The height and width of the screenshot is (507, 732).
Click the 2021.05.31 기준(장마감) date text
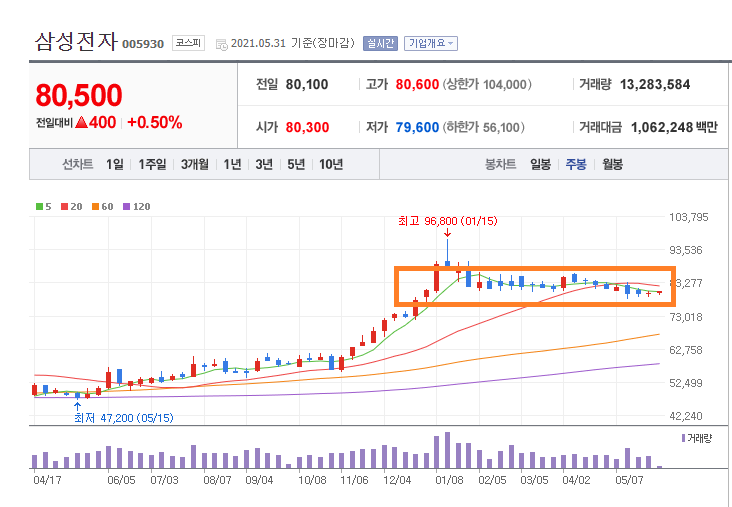tap(293, 43)
